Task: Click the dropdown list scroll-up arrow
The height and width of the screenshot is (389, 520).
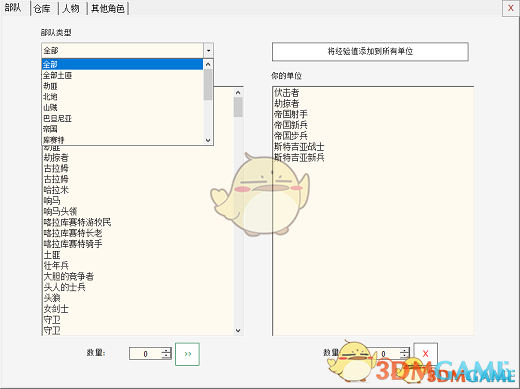Action: [x=208, y=64]
